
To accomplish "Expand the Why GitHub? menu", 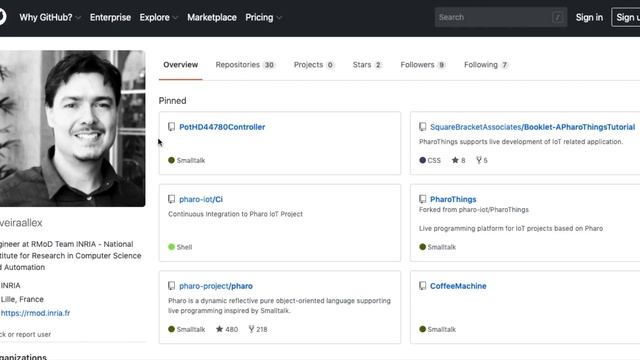I will 50,18.
